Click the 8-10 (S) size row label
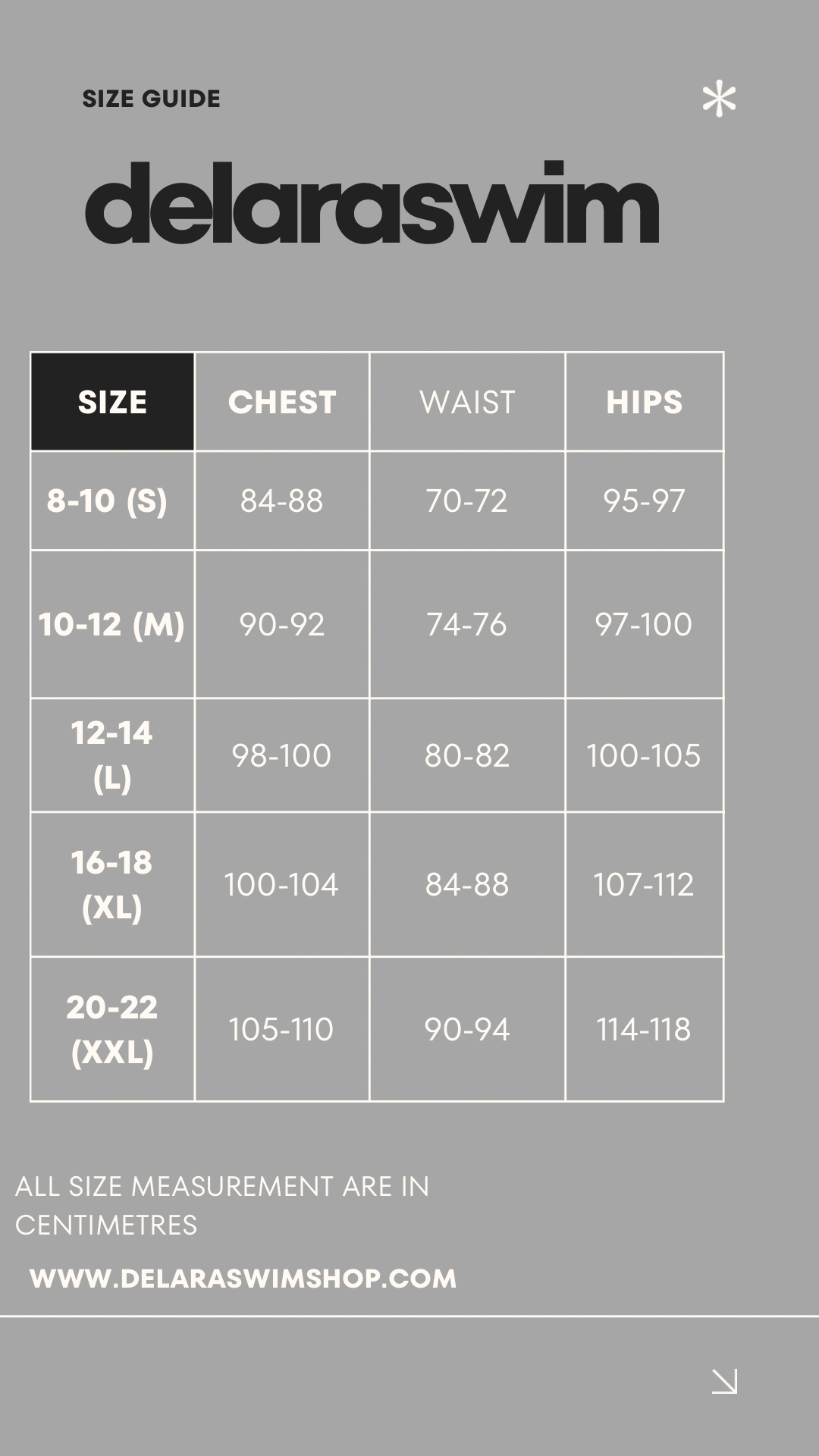 [x=107, y=500]
